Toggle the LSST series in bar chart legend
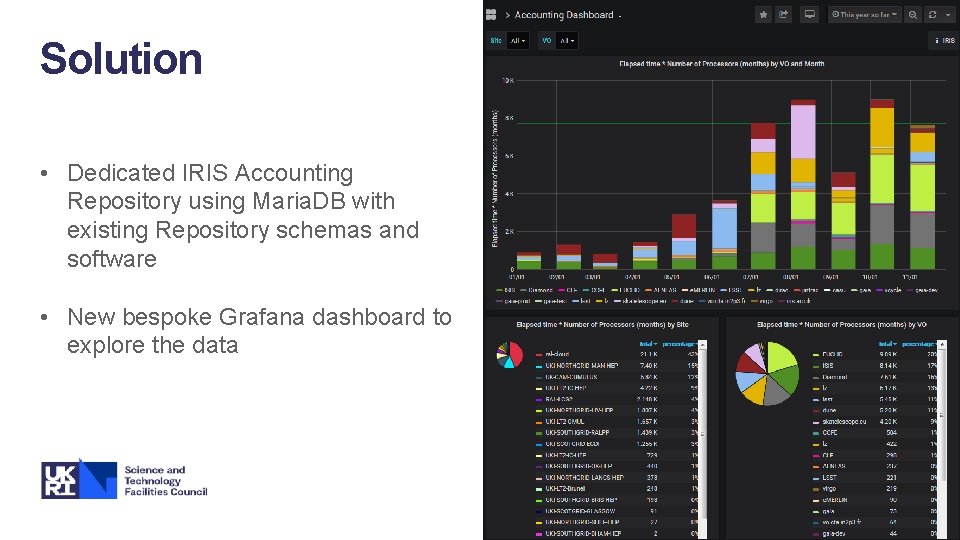Viewport: 960px width, 540px height. (732, 290)
